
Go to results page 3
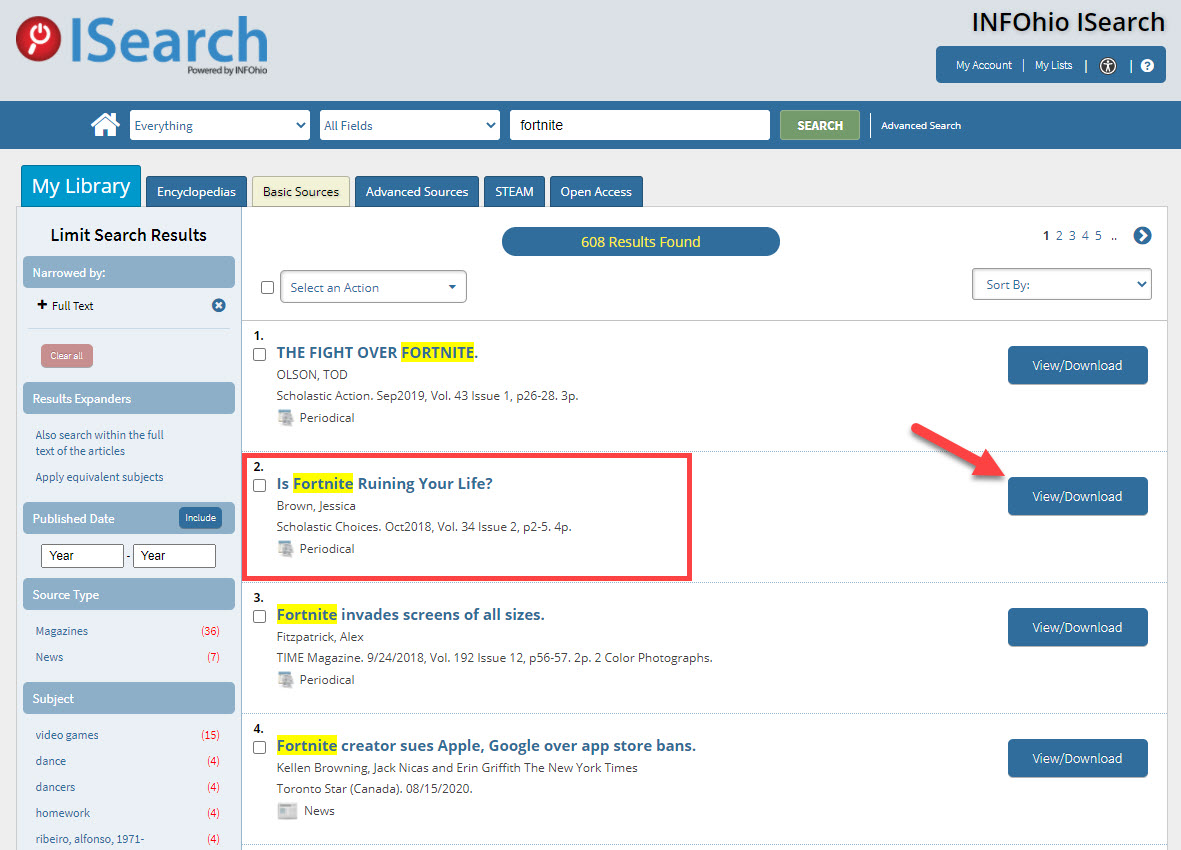point(1072,236)
